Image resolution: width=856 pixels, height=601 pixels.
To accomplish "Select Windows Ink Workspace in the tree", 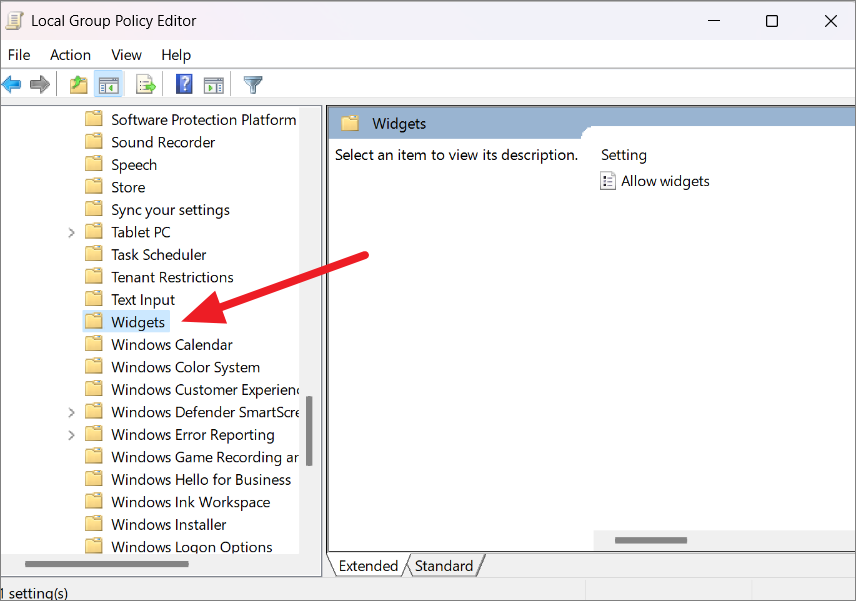I will pos(191,502).
